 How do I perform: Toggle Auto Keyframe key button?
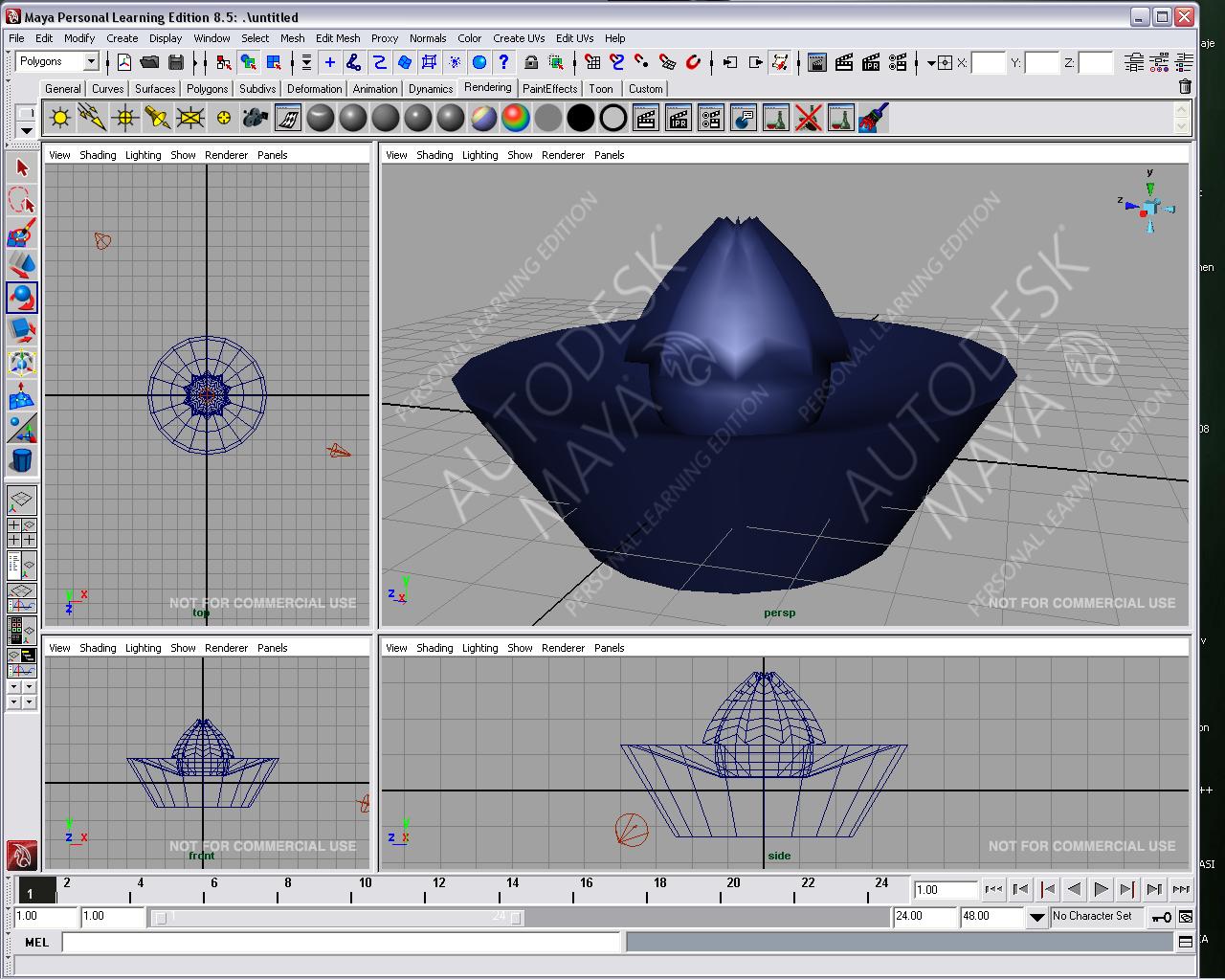pyautogui.click(x=1161, y=917)
